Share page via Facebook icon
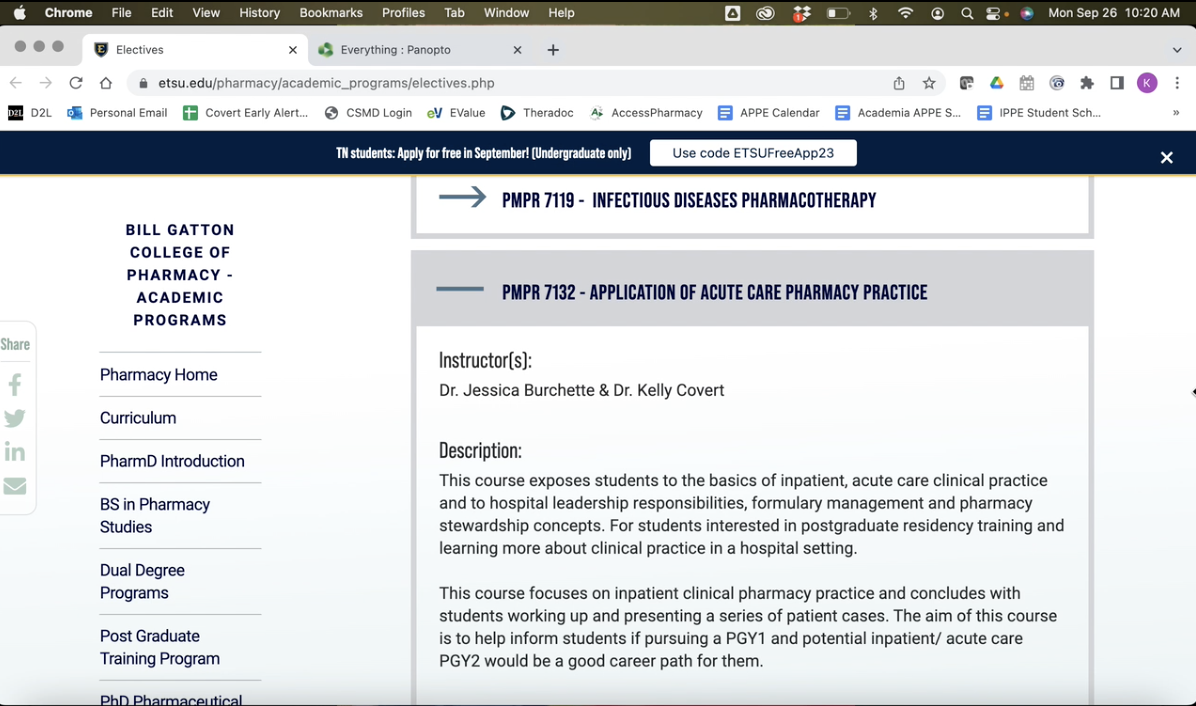The image size is (1196, 706). [x=15, y=385]
